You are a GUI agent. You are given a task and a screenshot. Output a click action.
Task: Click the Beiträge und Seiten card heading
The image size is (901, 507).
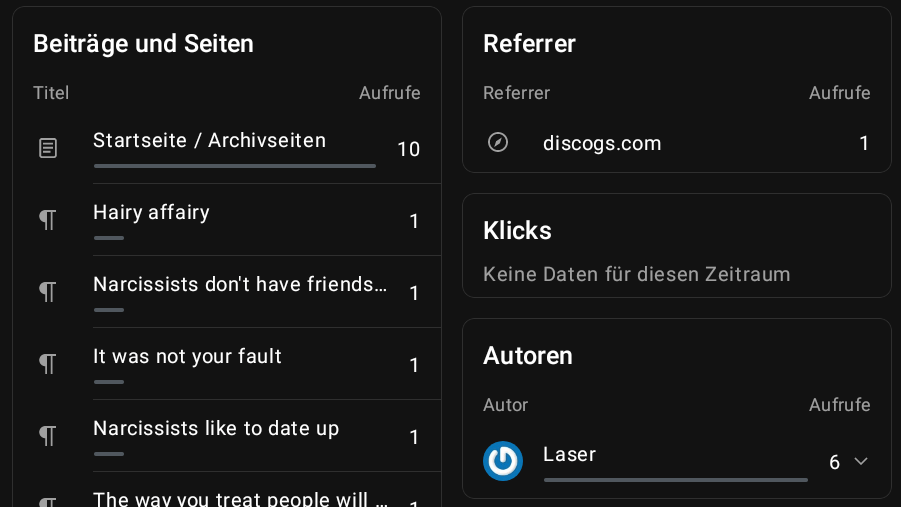(143, 43)
